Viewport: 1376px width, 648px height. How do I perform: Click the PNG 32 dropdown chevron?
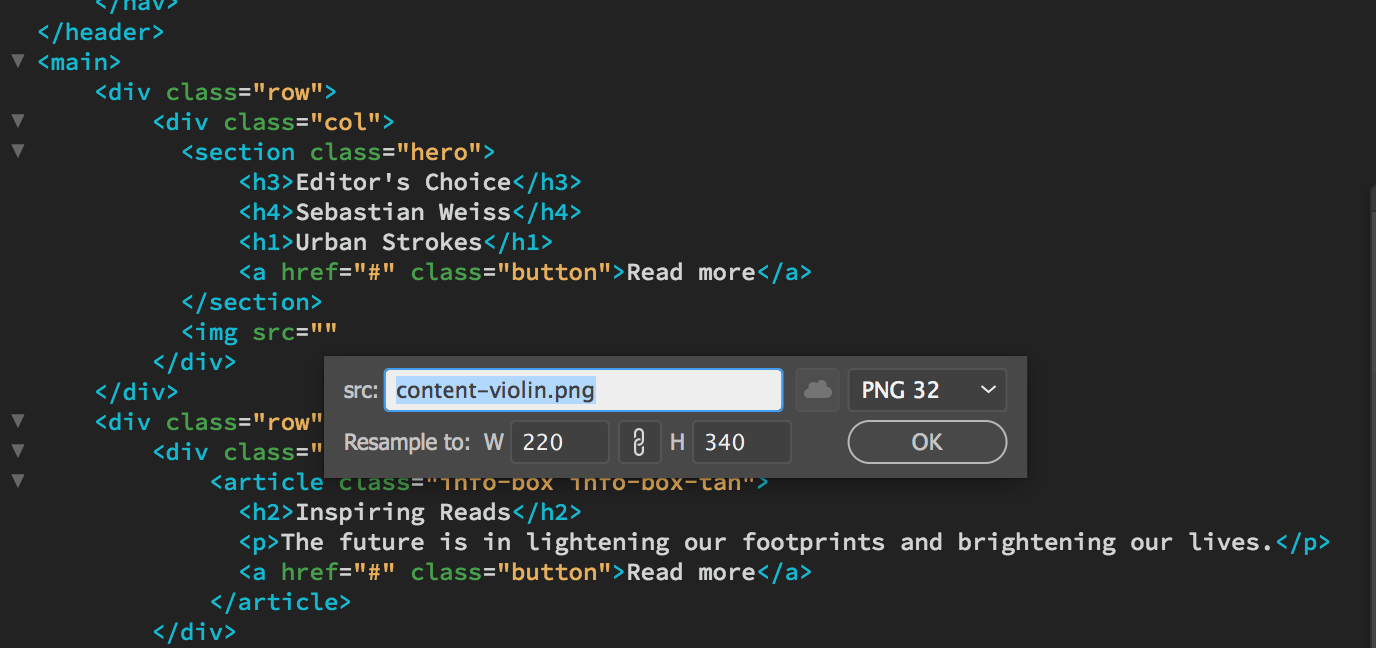pos(988,391)
